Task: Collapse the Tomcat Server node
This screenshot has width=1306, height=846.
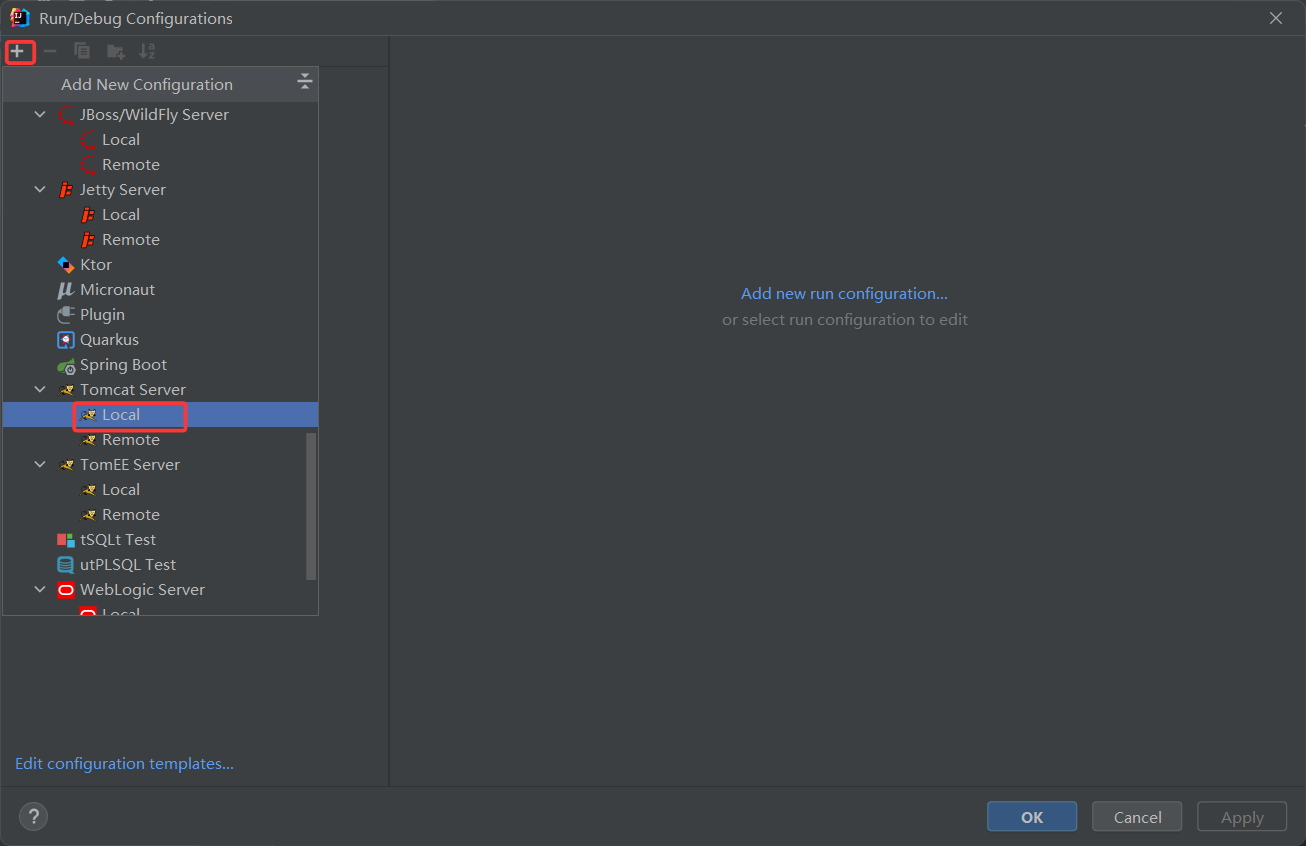Action: [x=40, y=390]
